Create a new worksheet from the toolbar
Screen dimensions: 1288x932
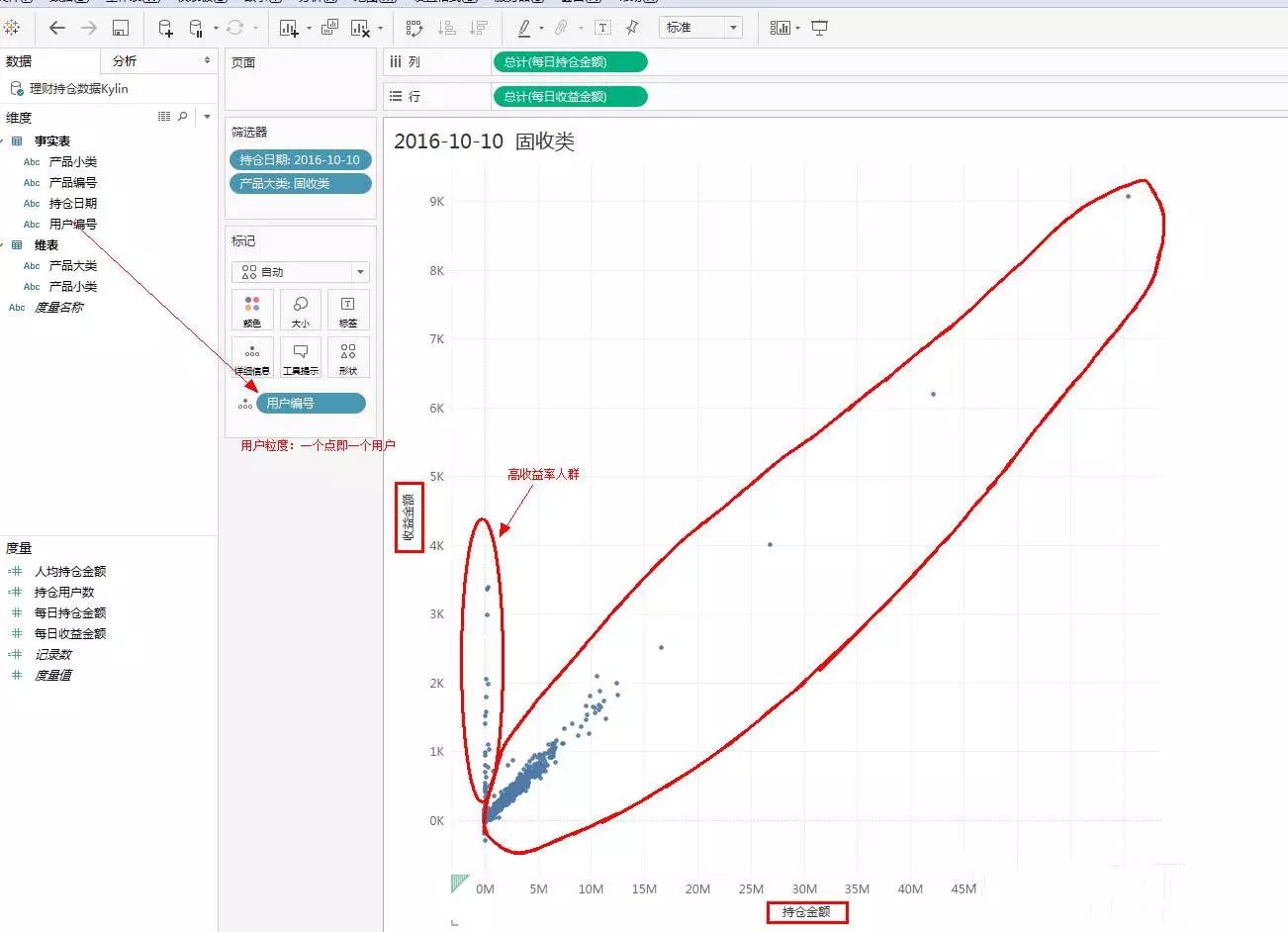tap(289, 28)
